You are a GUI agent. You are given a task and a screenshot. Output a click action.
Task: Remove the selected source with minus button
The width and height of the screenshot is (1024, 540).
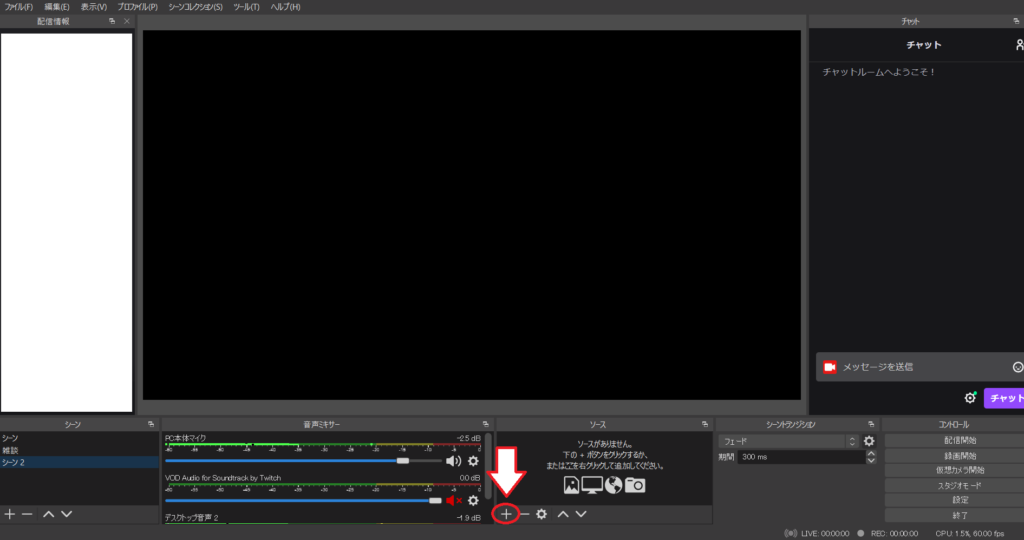(x=524, y=514)
